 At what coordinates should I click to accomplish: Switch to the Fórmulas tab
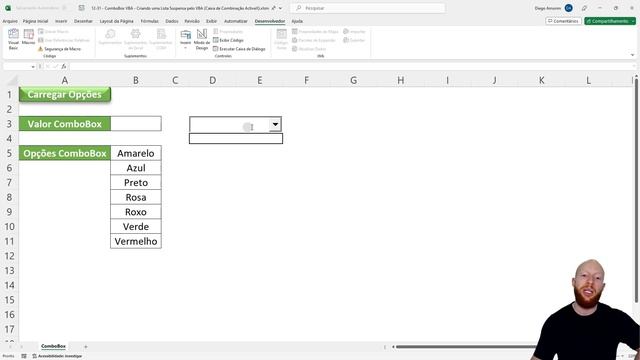149,21
